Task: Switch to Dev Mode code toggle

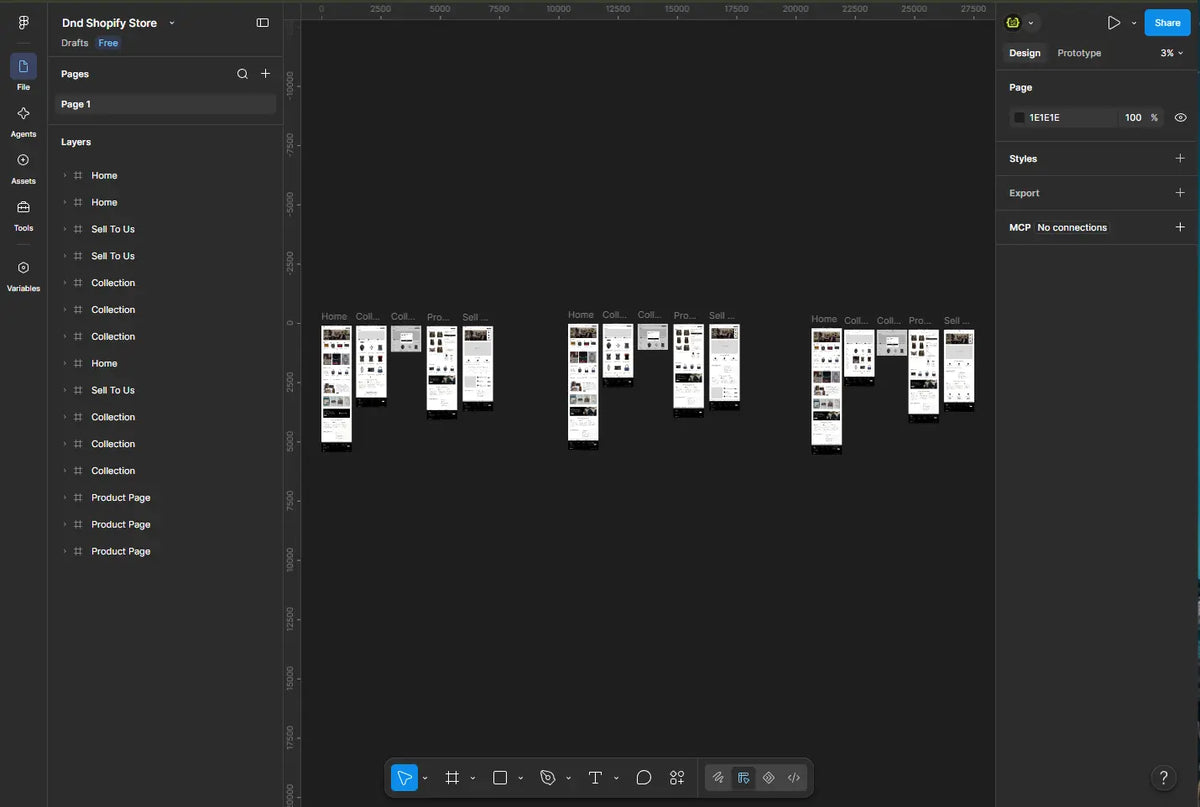Action: pyautogui.click(x=794, y=777)
